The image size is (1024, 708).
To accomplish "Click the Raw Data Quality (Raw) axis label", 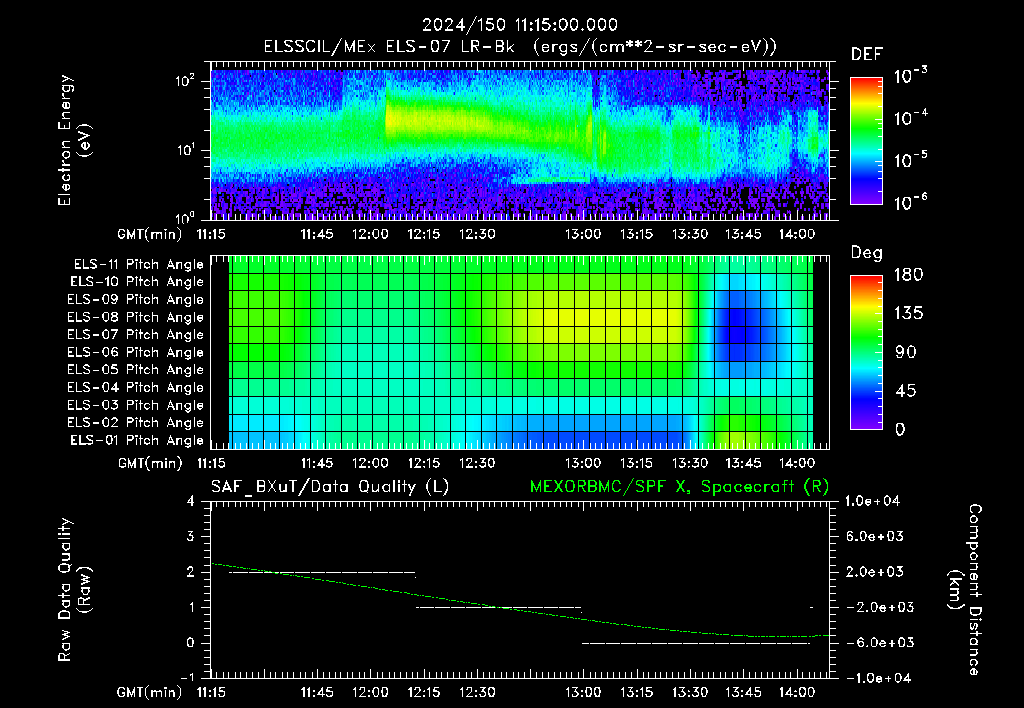I will pyautogui.click(x=74, y=590).
